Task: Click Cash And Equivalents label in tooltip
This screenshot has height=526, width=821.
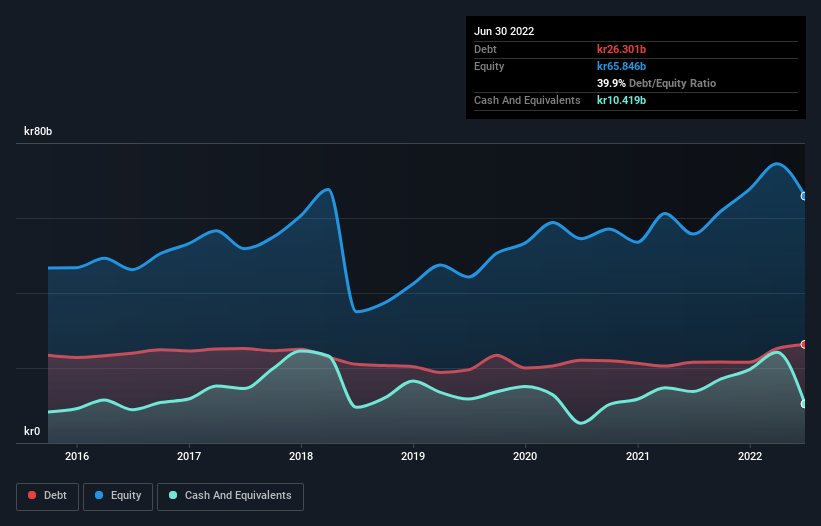Action: click(527, 100)
